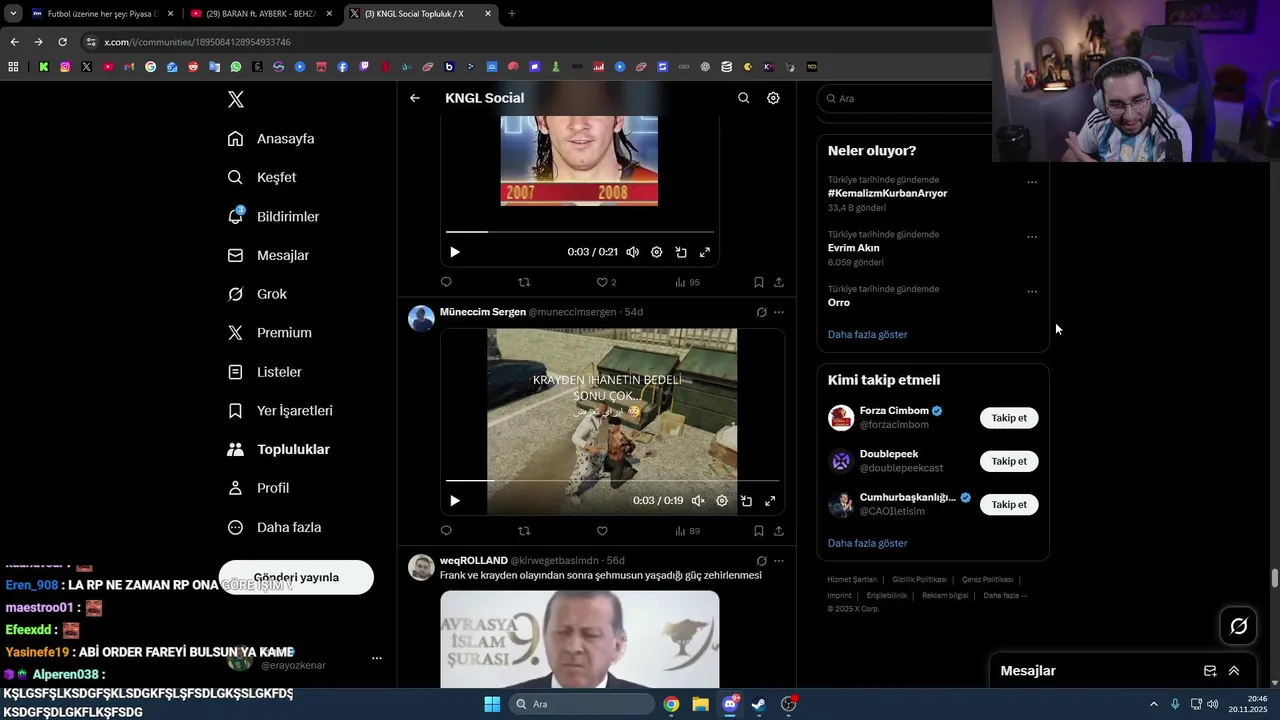The height and width of the screenshot is (720, 1280).
Task: Like the post with 89 views
Action: (x=602, y=531)
